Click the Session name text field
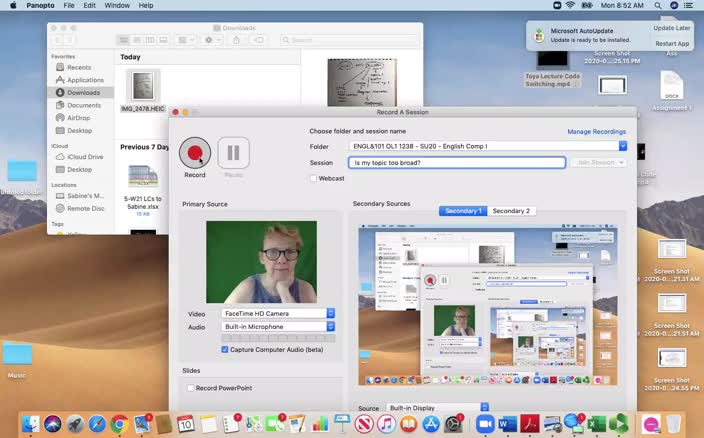 coord(456,162)
